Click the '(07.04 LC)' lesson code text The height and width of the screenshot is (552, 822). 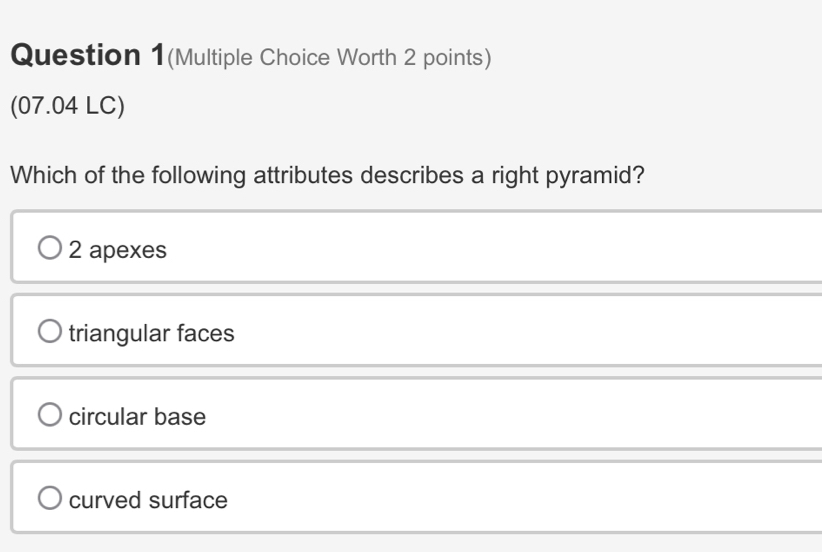click(x=68, y=106)
